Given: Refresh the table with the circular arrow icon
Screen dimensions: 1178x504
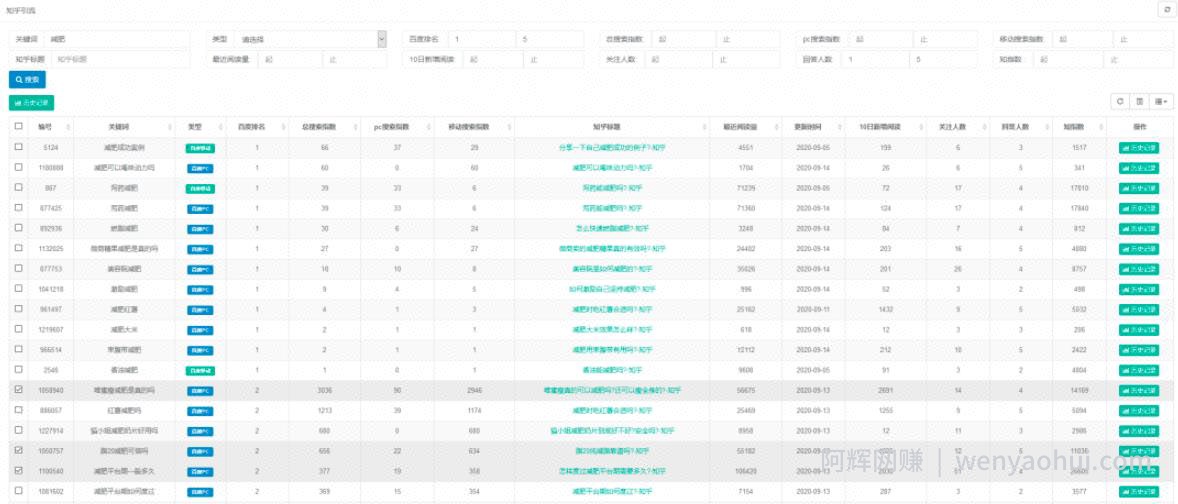Looking at the screenshot, I should 1119,101.
